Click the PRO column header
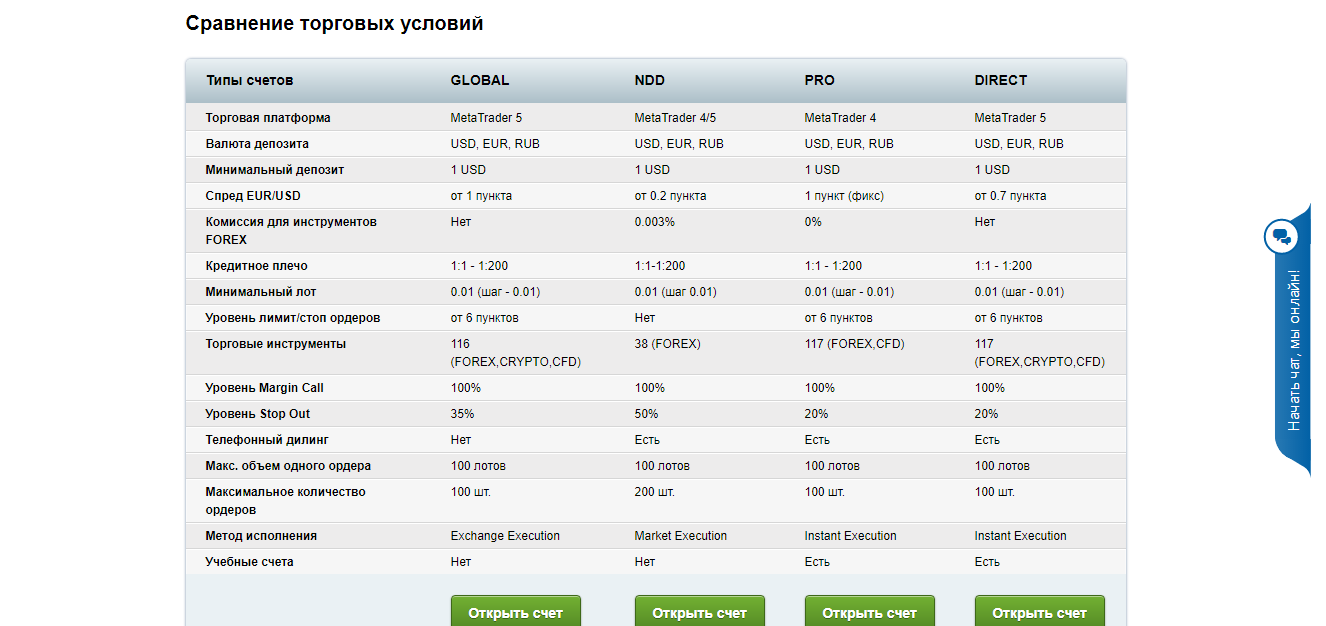 (x=820, y=80)
